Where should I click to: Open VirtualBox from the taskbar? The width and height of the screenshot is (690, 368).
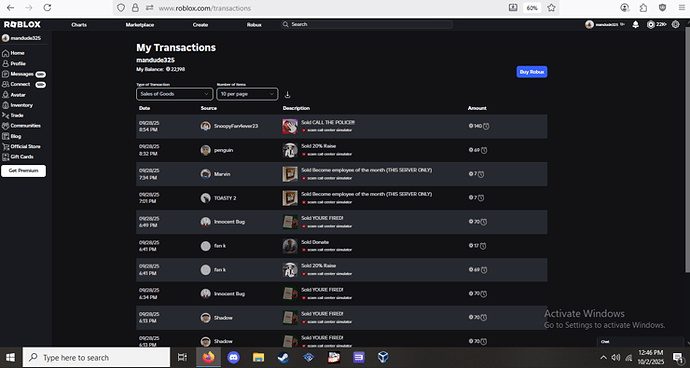pos(383,357)
